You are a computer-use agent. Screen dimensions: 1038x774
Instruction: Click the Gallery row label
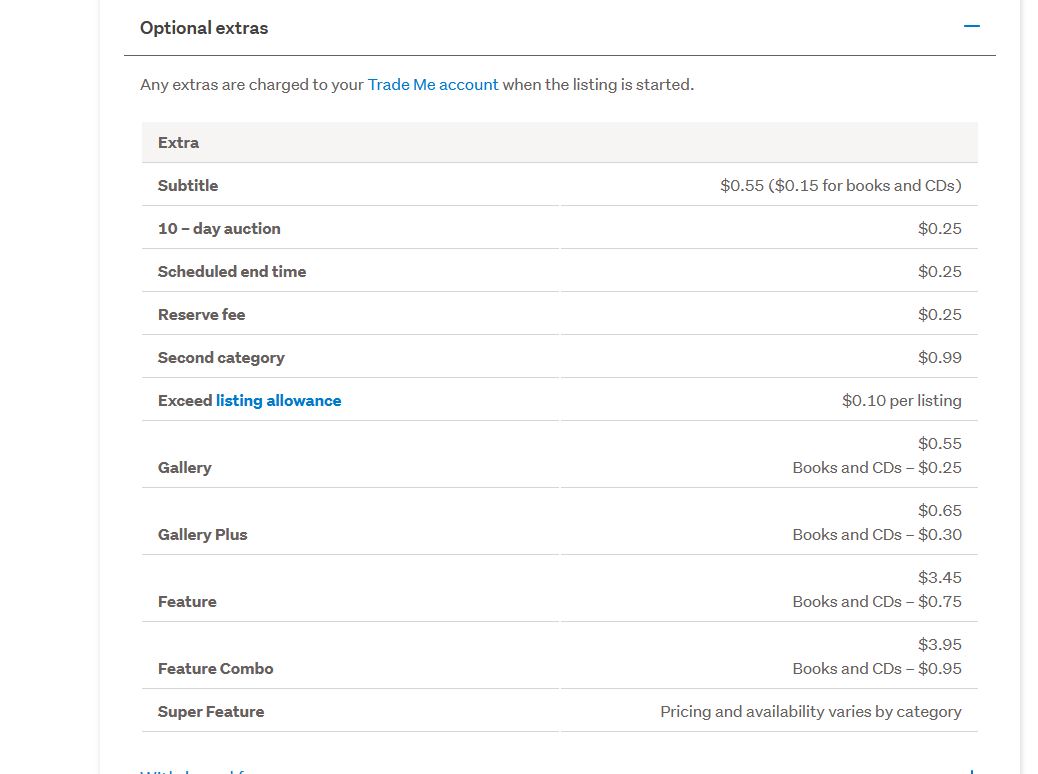click(185, 468)
